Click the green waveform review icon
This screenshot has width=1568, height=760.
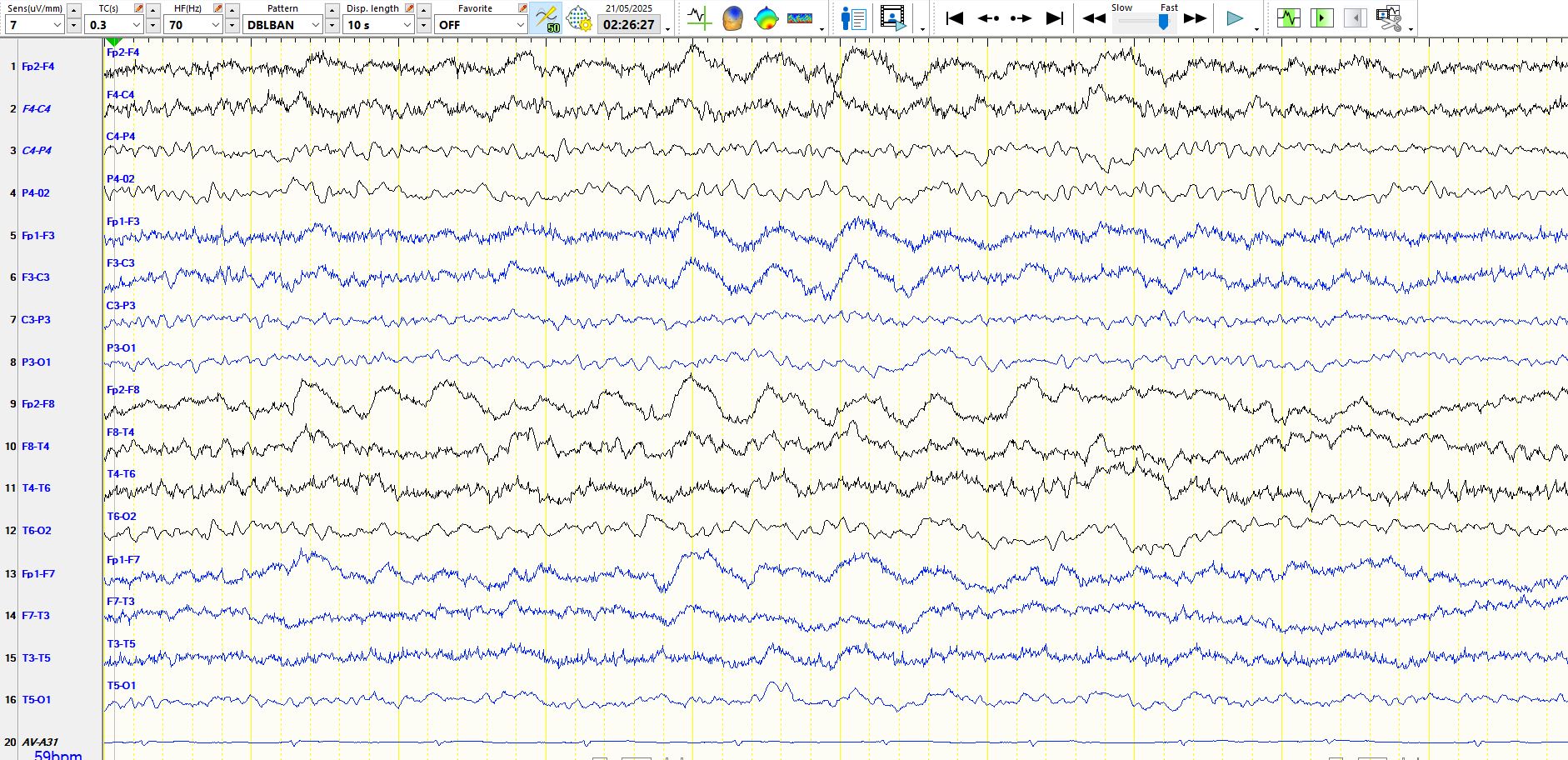pos(1289,17)
